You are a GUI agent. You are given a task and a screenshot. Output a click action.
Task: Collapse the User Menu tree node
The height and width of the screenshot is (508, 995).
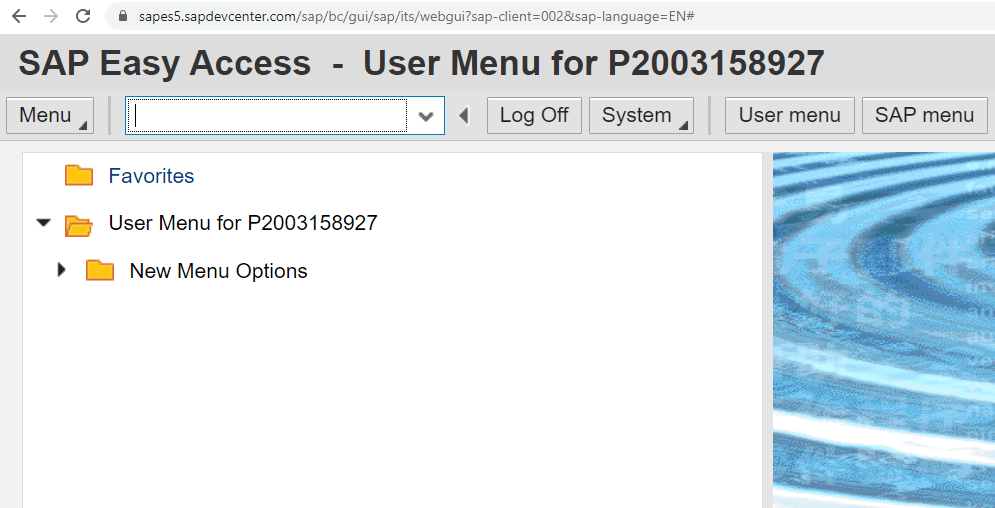(43, 223)
